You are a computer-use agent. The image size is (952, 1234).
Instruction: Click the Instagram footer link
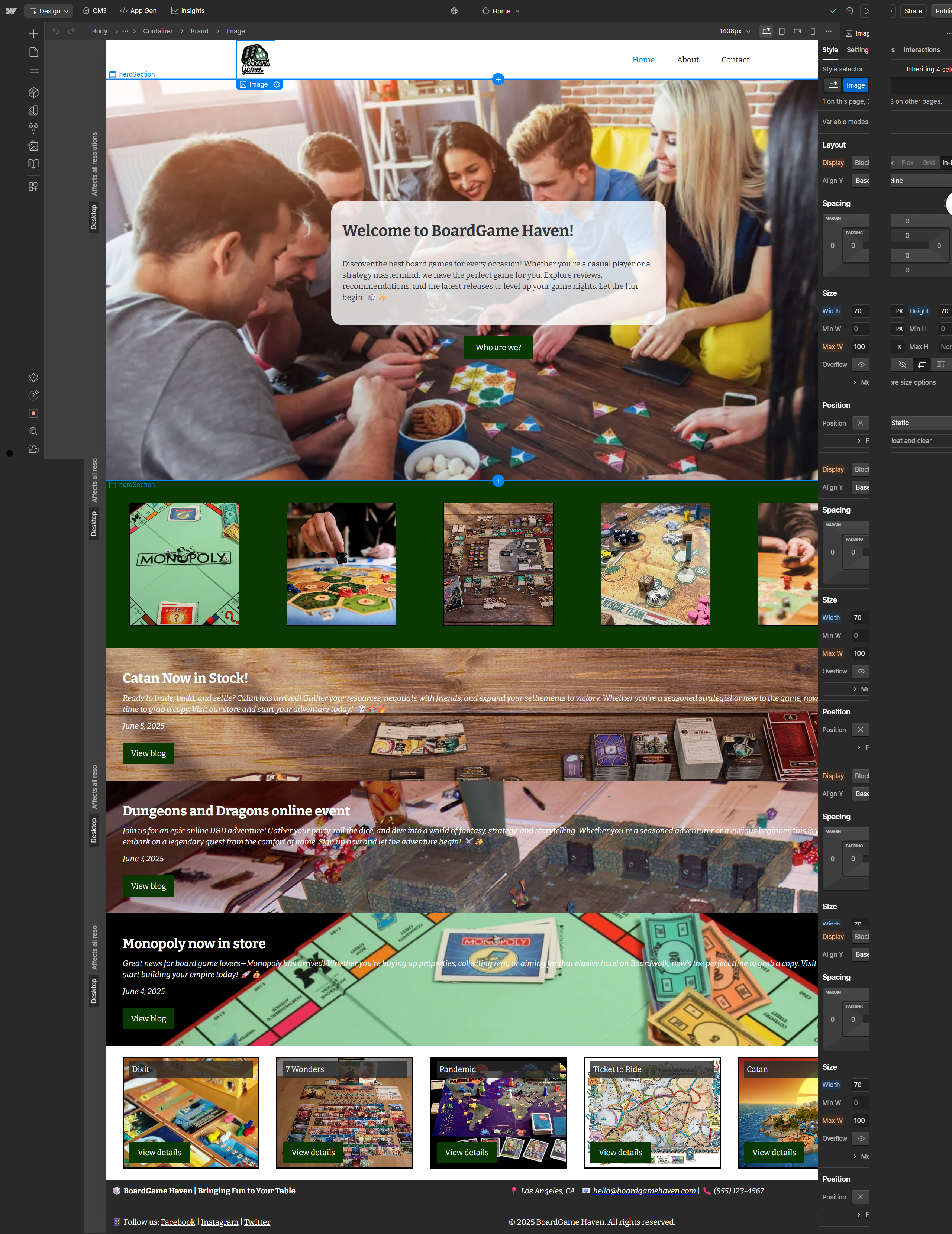pyautogui.click(x=219, y=1222)
